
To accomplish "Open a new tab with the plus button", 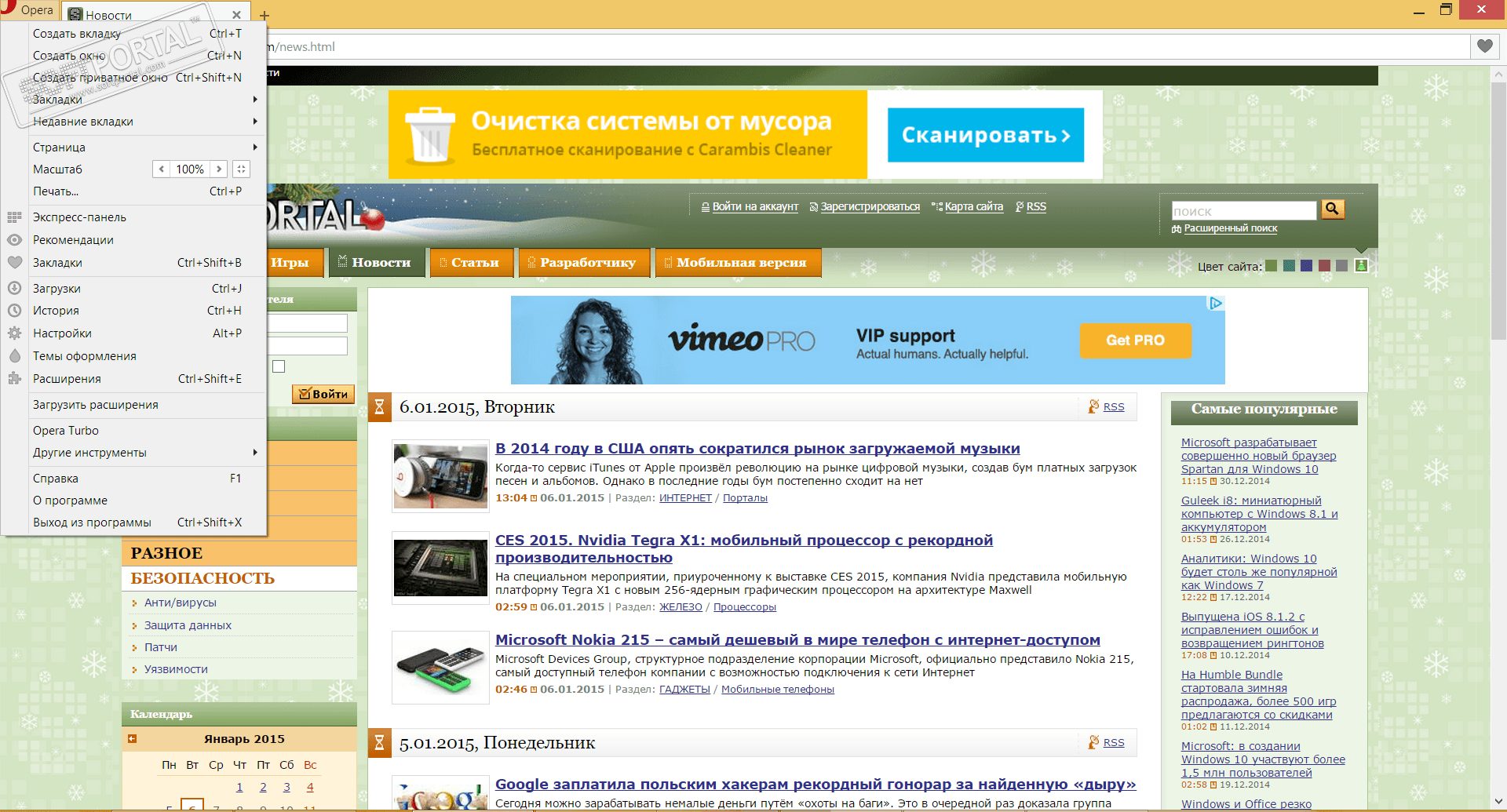I will tap(265, 15).
